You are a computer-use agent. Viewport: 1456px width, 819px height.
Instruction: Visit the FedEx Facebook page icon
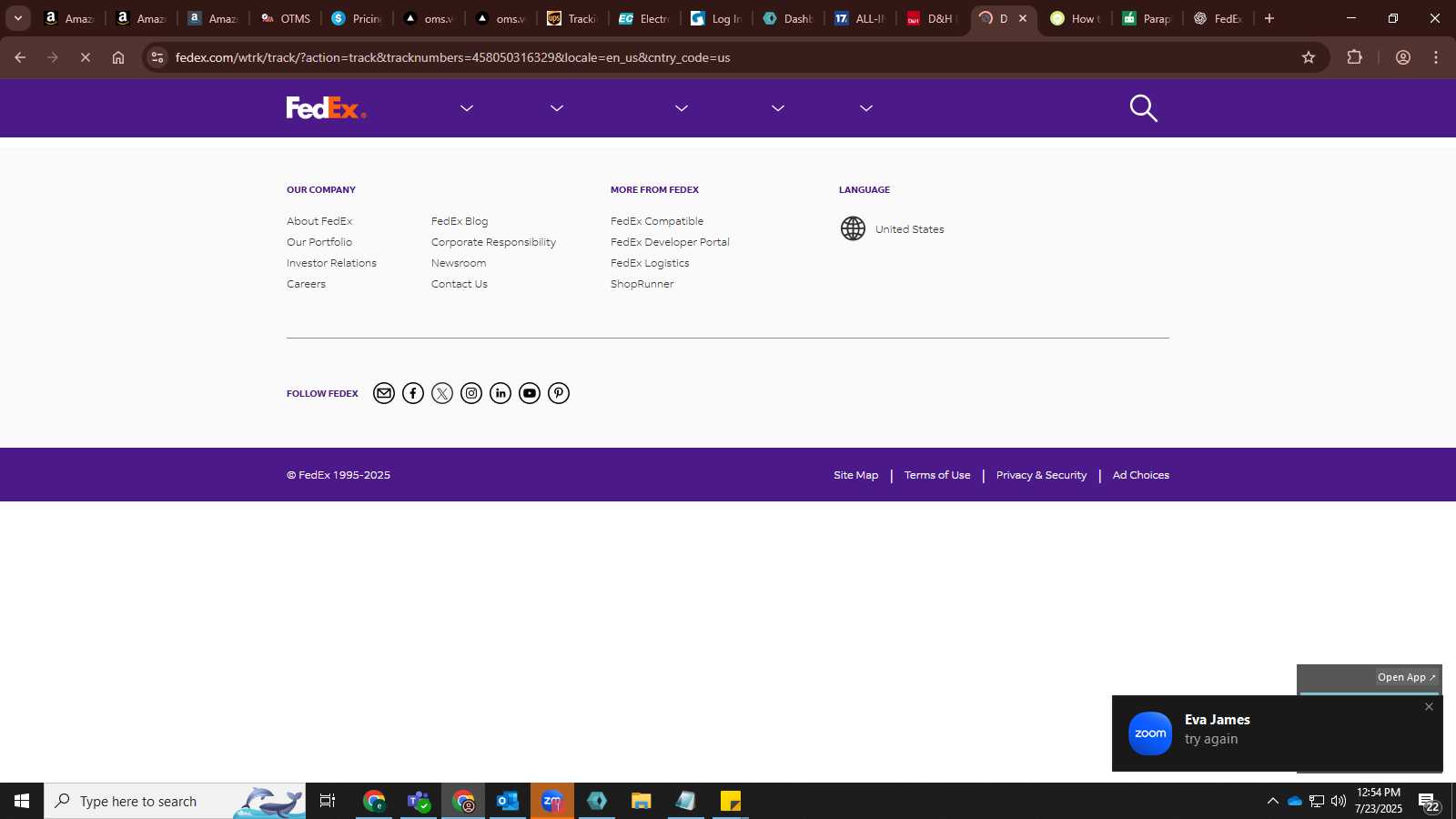413,393
